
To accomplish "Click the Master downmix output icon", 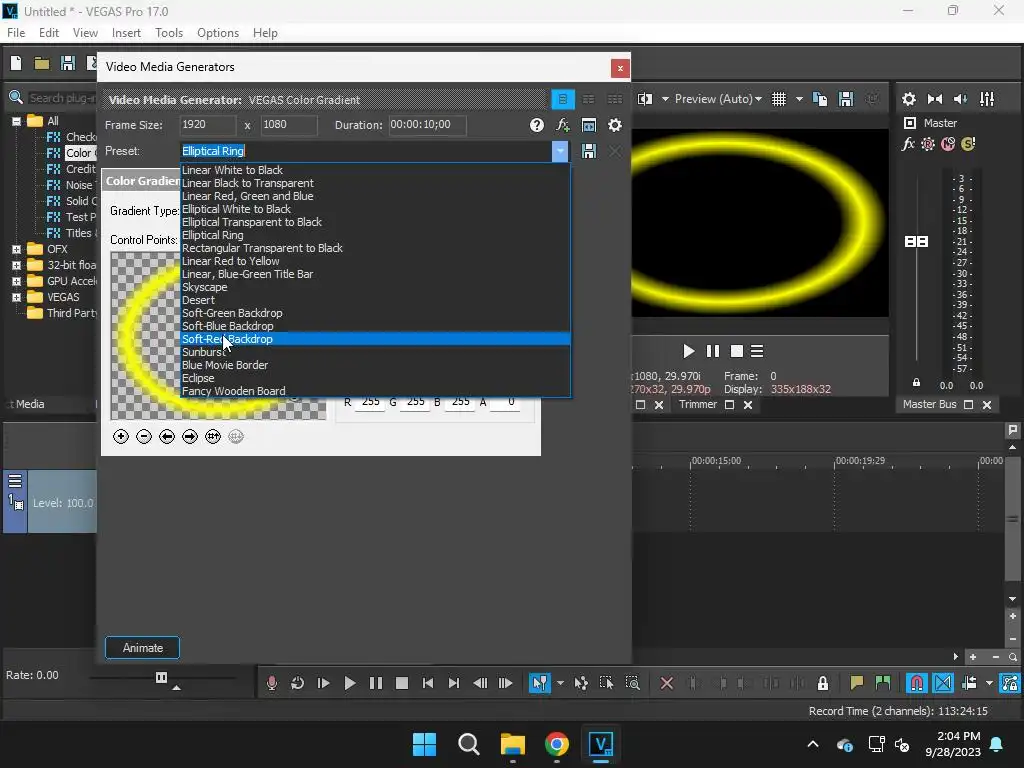I will [935, 99].
